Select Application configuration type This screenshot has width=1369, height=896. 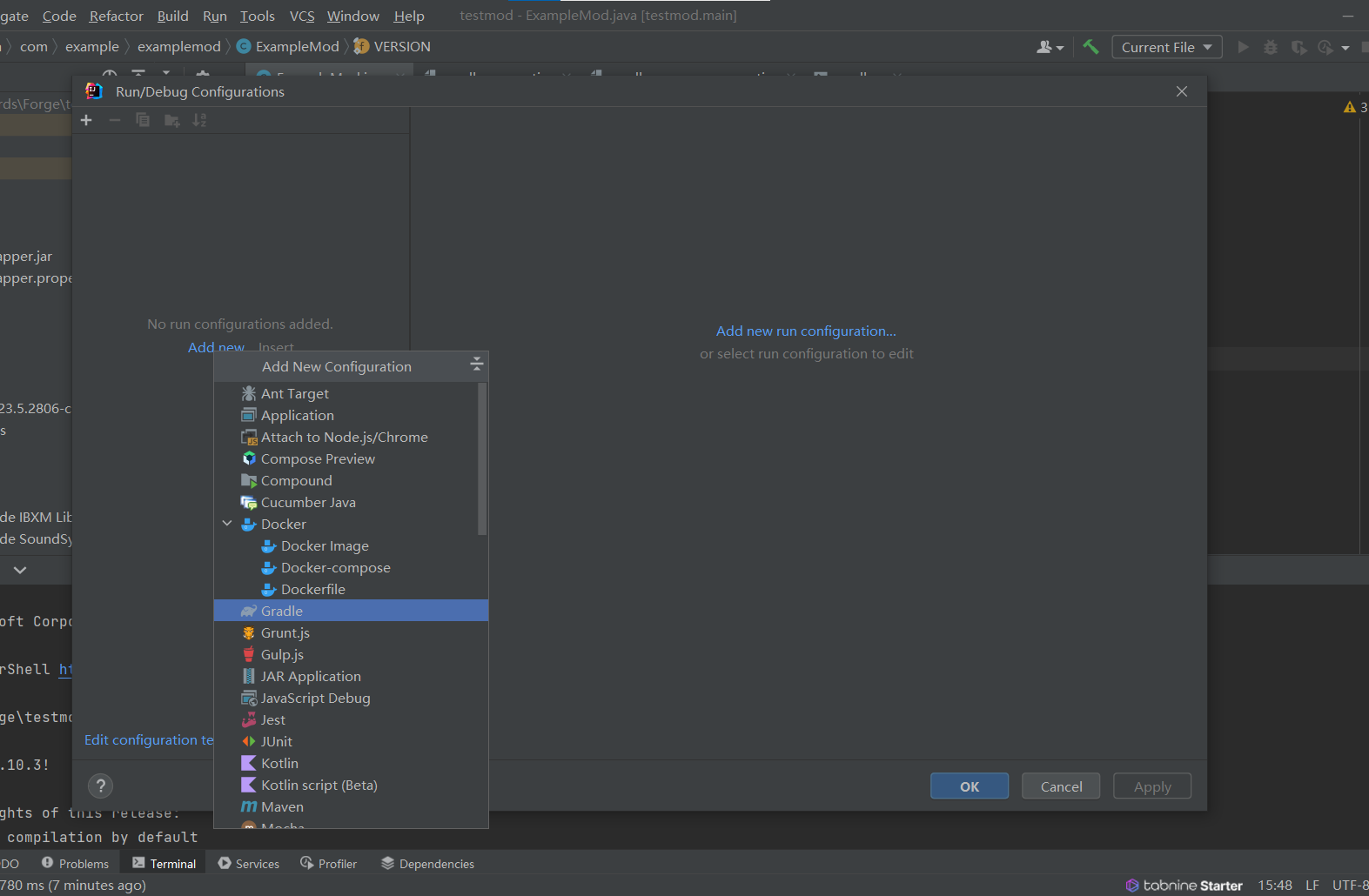pos(351,415)
